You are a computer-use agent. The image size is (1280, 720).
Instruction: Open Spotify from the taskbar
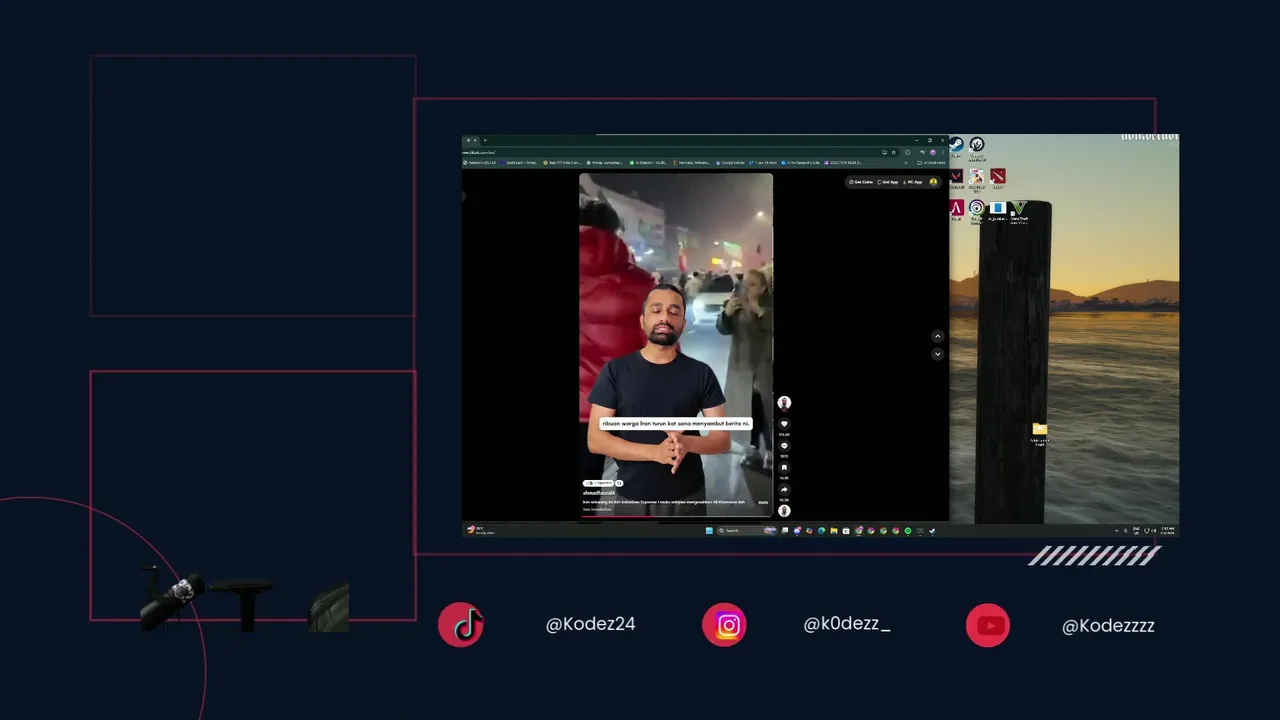908,530
